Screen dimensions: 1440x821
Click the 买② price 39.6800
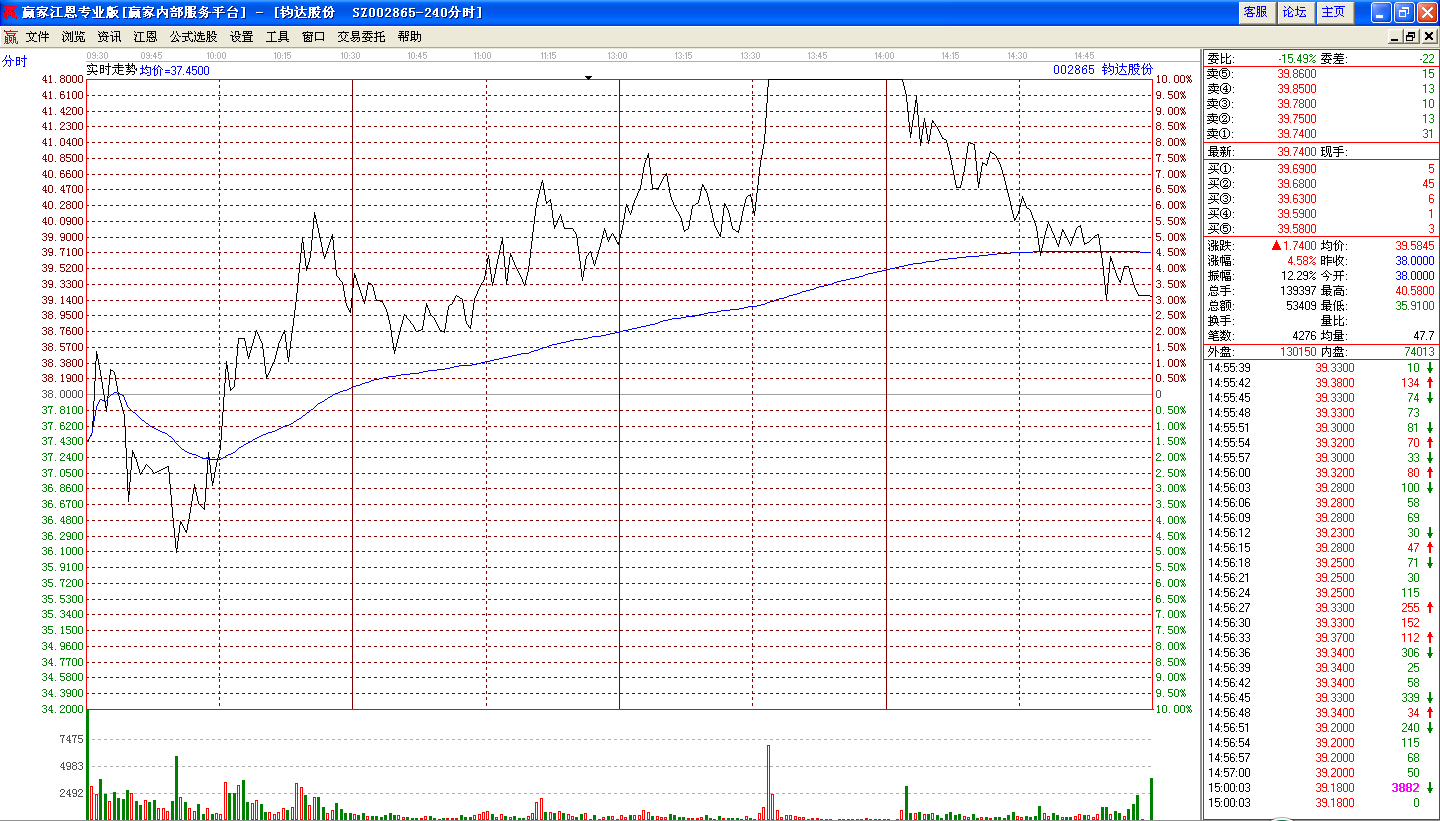coord(1297,184)
